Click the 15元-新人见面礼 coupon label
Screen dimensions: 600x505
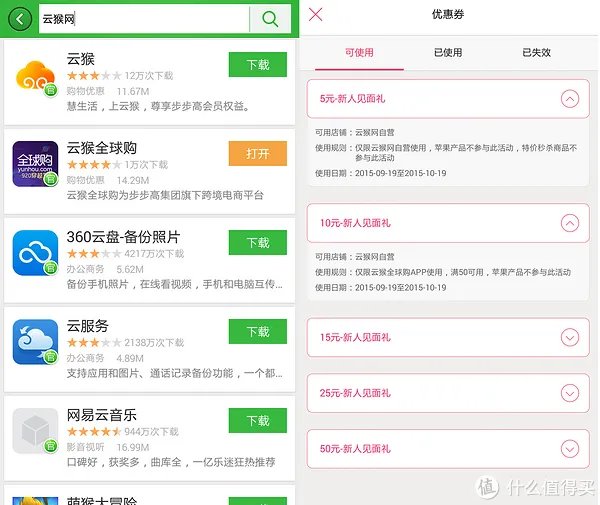pyautogui.click(x=355, y=337)
